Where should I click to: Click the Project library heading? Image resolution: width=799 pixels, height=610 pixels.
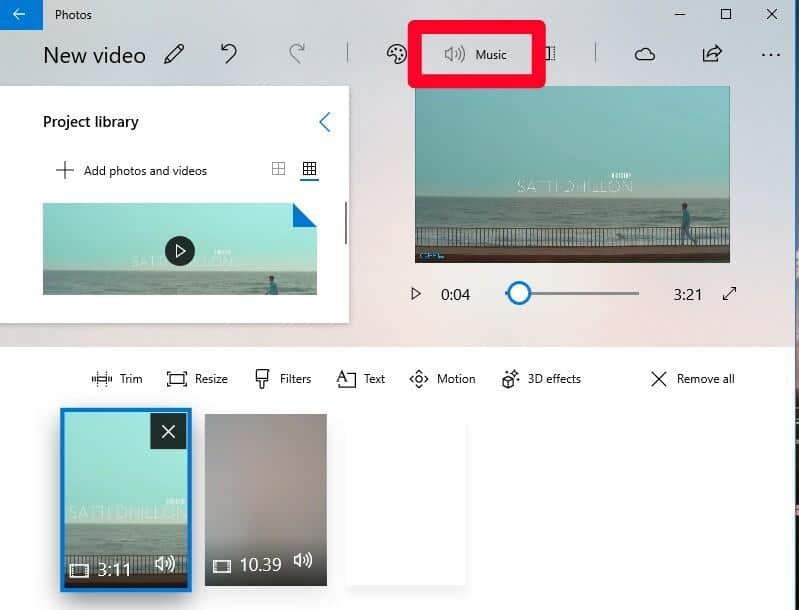[x=91, y=122]
